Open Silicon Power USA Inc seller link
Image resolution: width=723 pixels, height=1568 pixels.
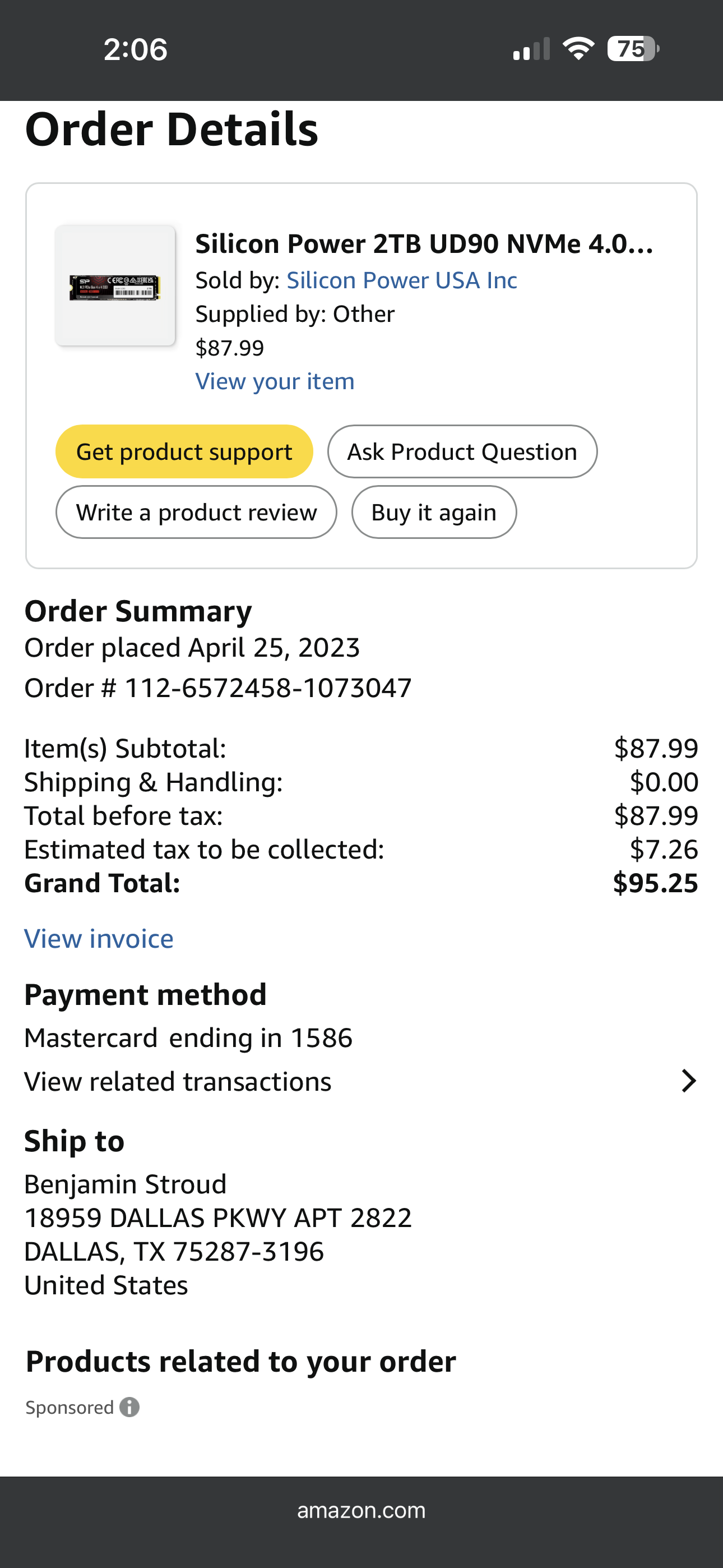[402, 280]
